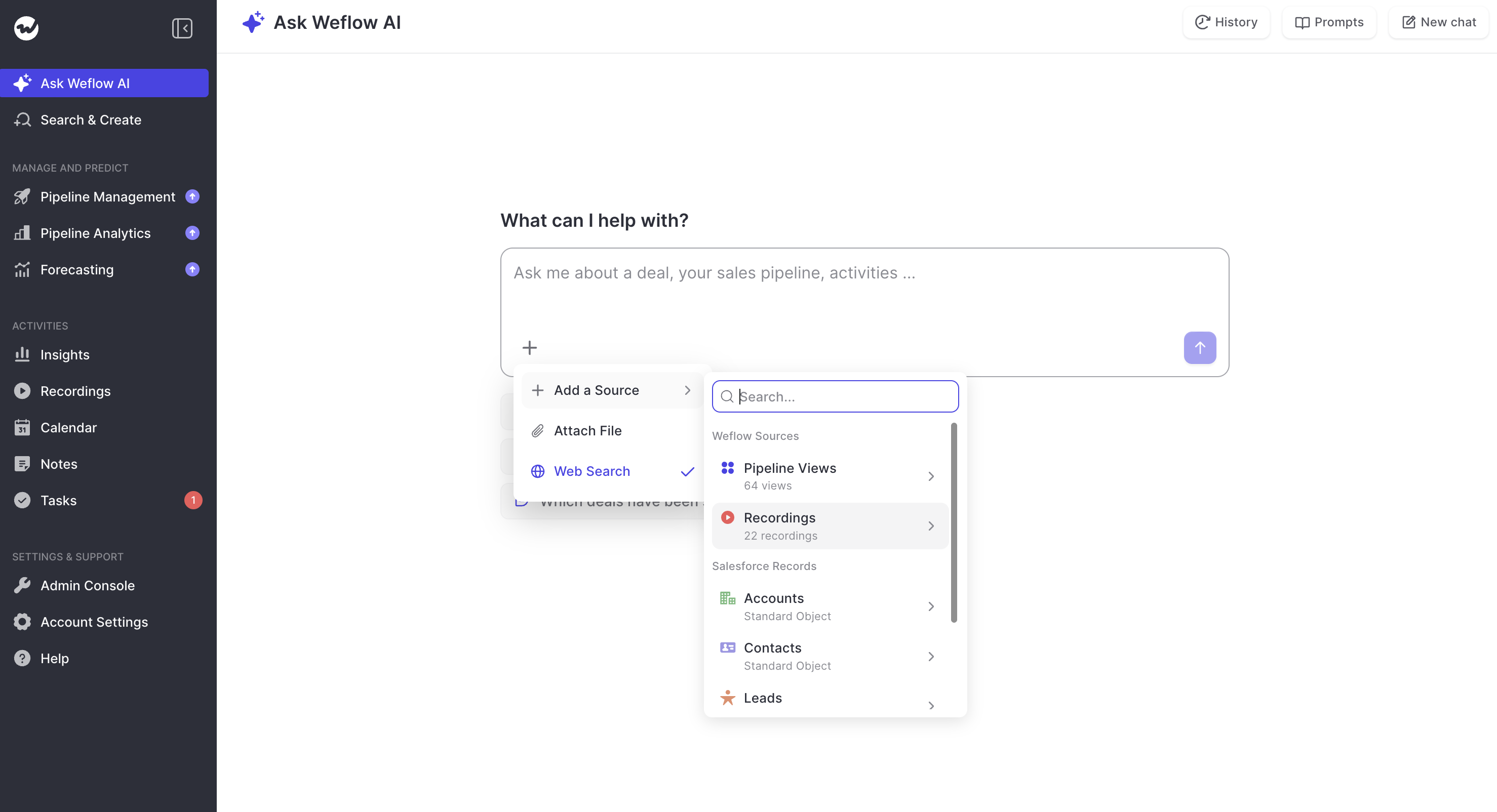The height and width of the screenshot is (812, 1497).
Task: Click the Insights bar chart icon
Action: point(22,354)
